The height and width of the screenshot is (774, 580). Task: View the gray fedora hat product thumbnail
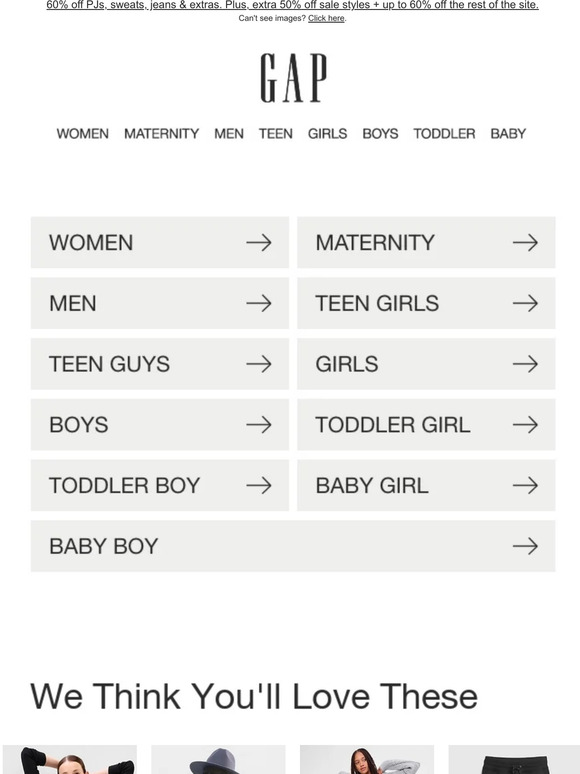tap(218, 760)
